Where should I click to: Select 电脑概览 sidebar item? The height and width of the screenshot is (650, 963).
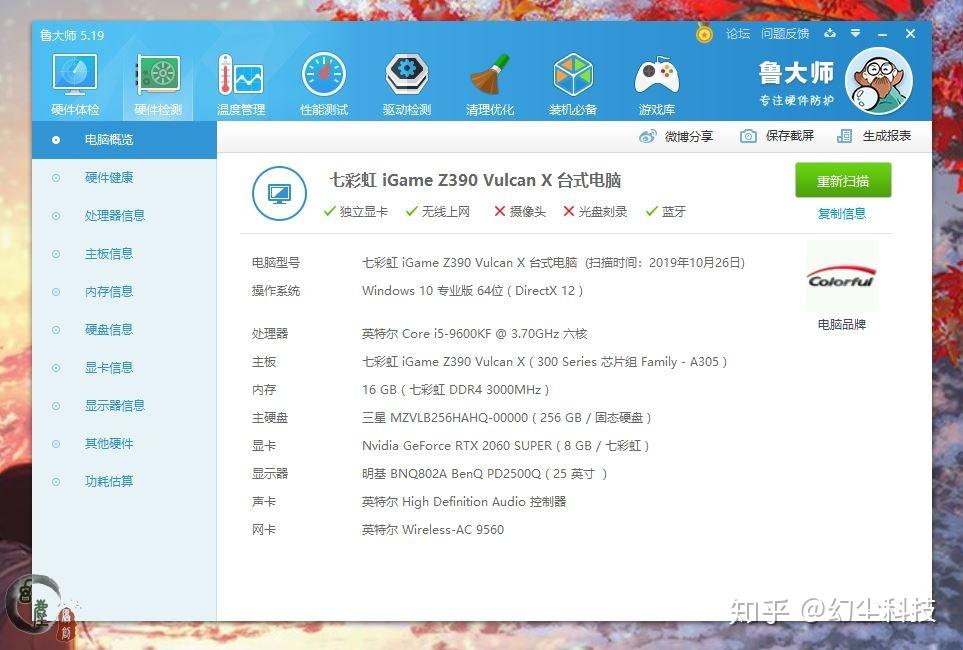124,140
